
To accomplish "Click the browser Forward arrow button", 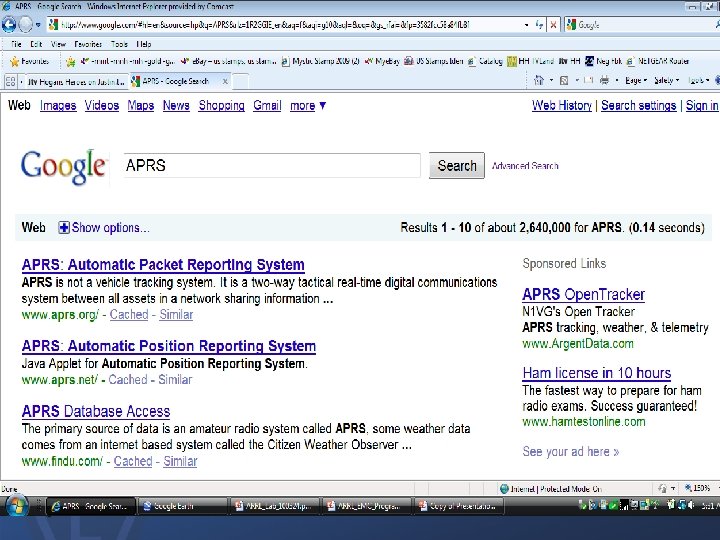I will click(26, 24).
